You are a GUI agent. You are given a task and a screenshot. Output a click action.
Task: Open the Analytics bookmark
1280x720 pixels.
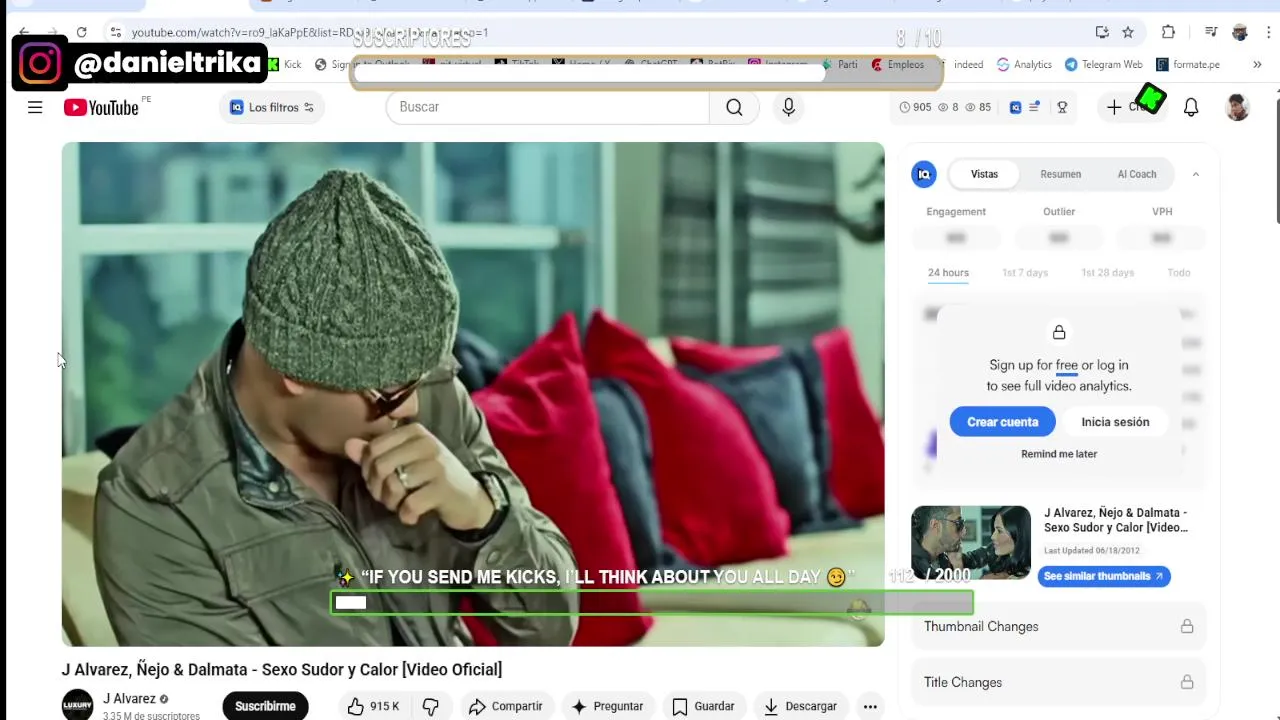coord(1024,64)
